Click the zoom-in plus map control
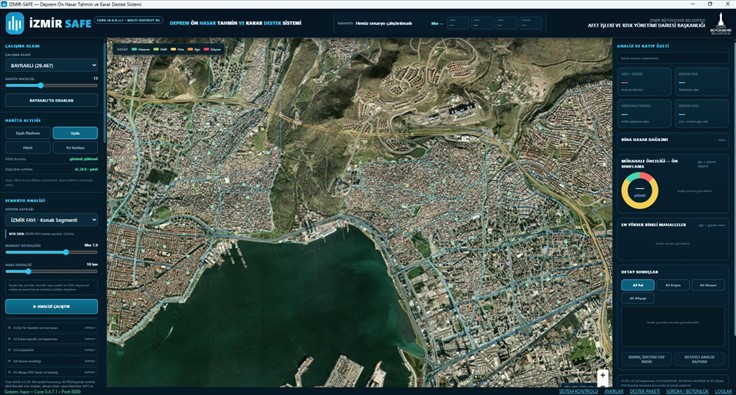Image resolution: width=736 pixels, height=395 pixels. tap(603, 375)
